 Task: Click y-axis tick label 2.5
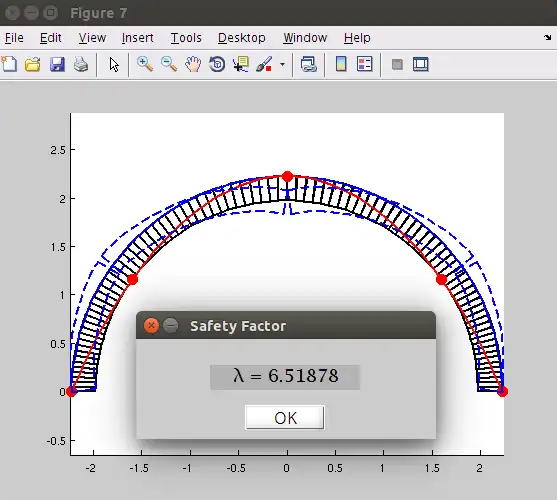(x=58, y=150)
